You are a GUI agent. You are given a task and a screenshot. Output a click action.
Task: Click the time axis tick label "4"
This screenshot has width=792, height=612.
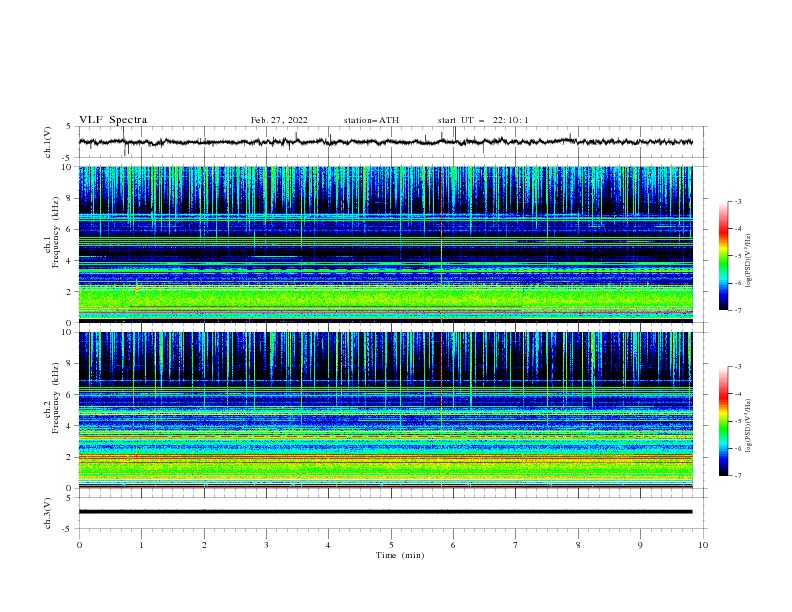(329, 545)
